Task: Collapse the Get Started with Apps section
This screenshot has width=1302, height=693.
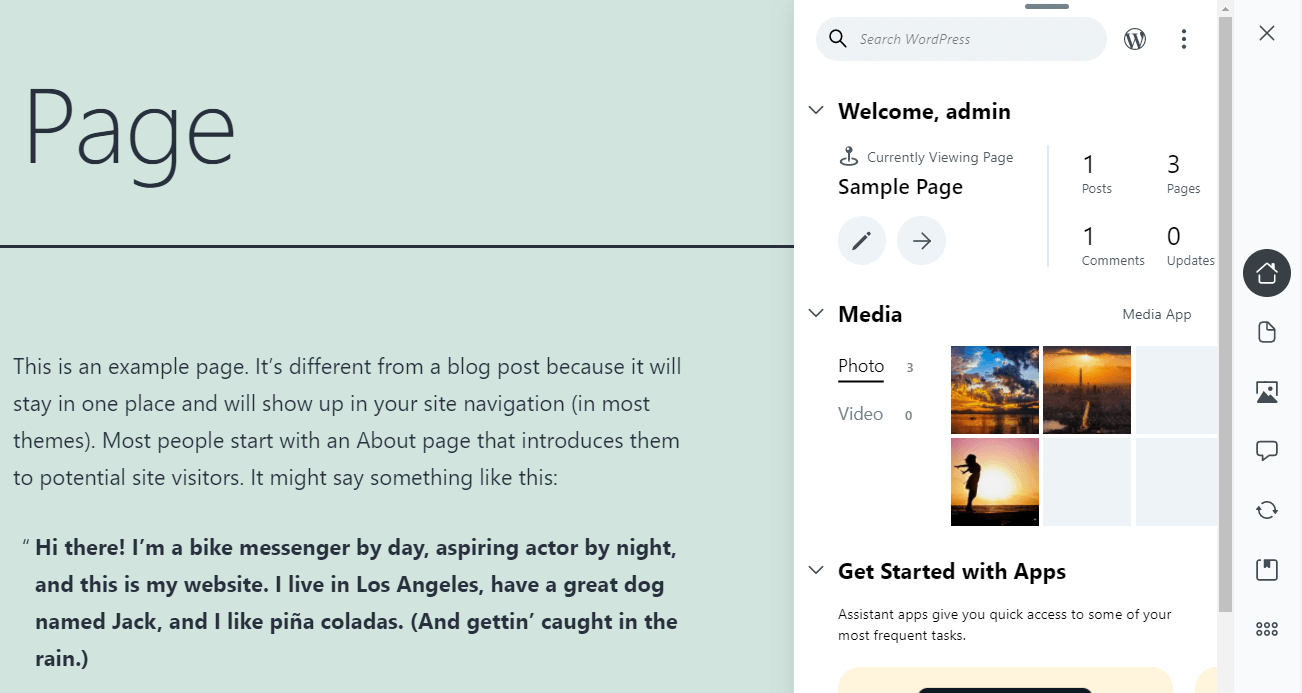Action: coord(816,571)
